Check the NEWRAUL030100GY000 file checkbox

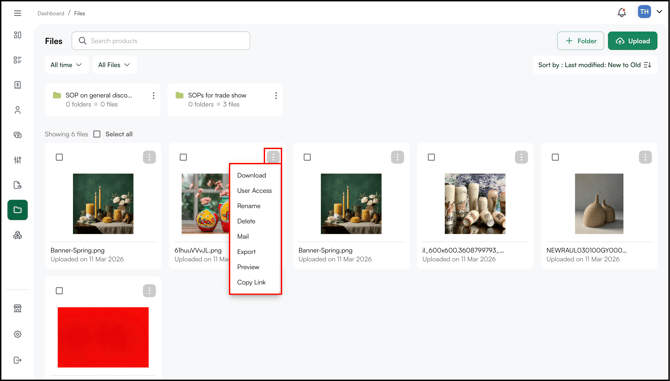[x=555, y=158]
